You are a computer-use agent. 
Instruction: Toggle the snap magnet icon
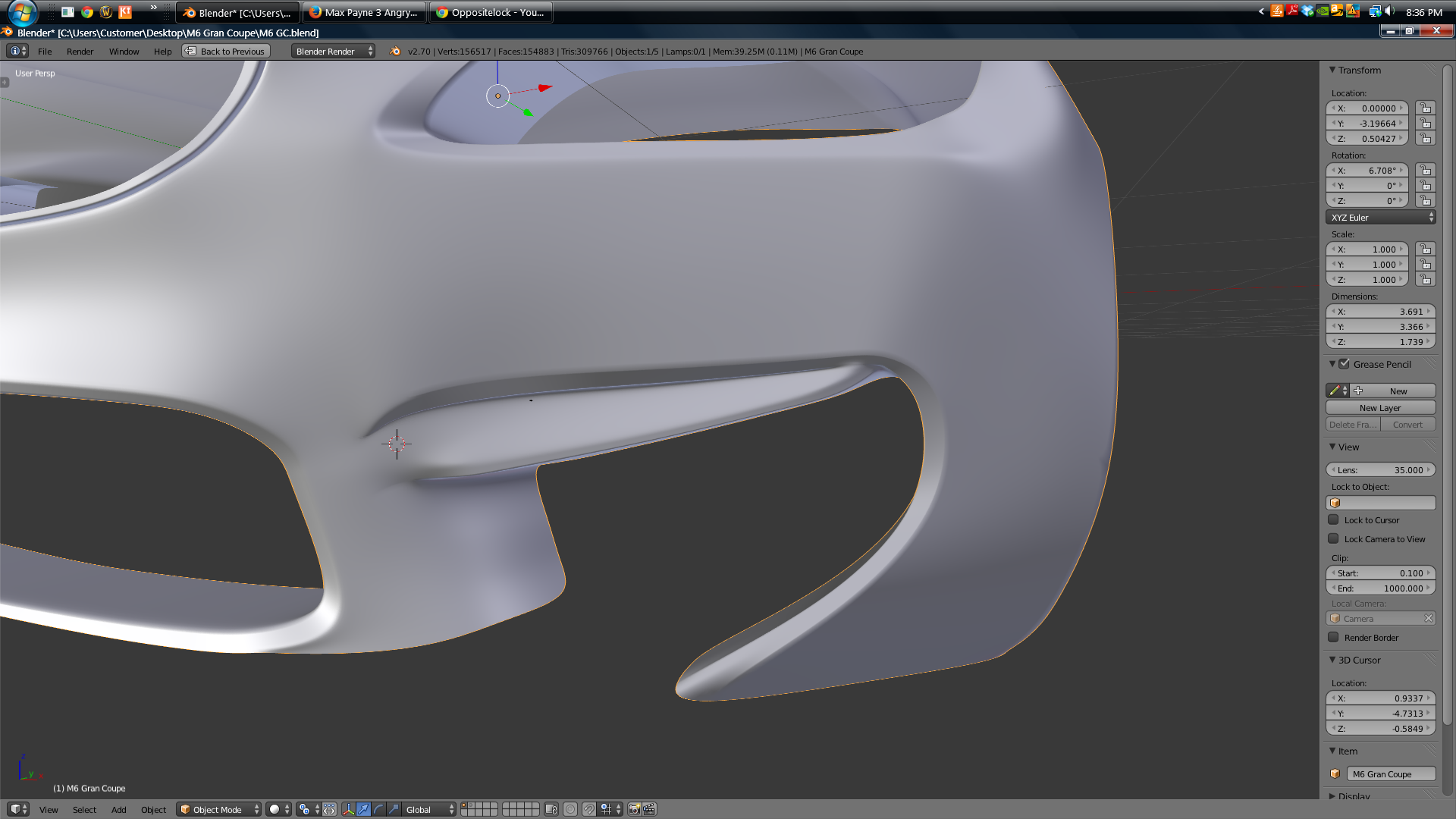589,809
